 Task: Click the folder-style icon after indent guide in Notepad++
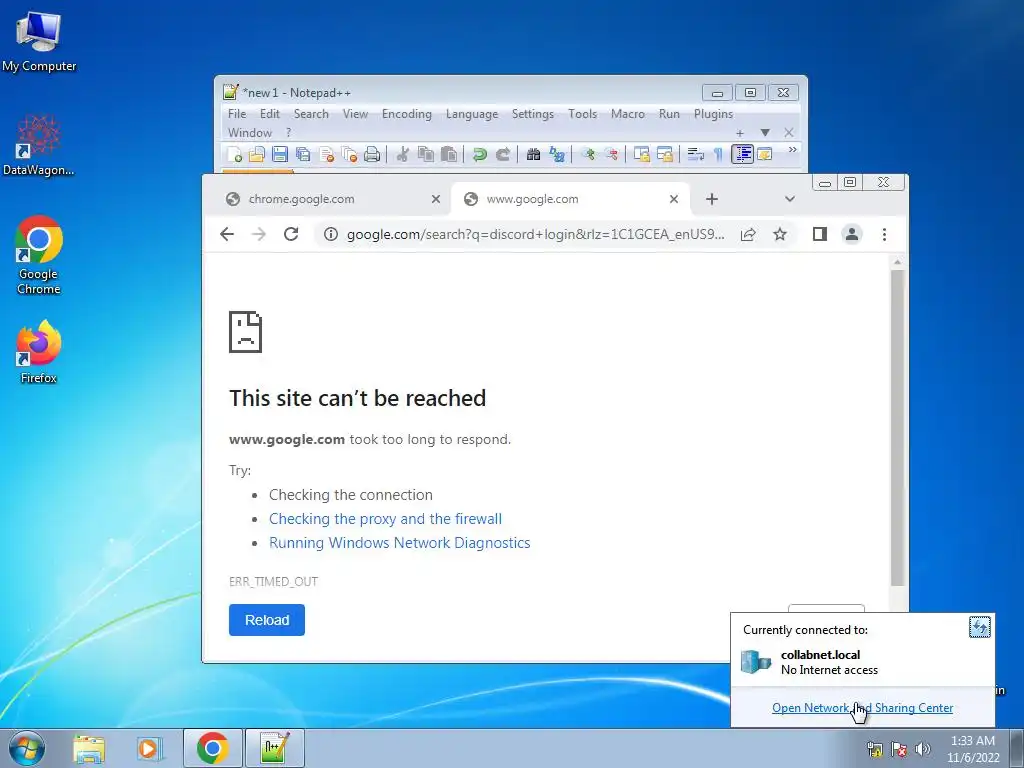(764, 154)
